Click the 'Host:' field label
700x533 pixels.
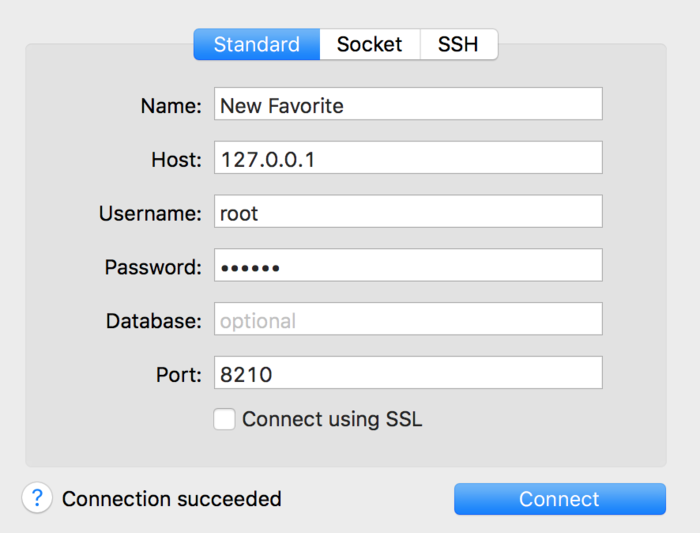(176, 159)
